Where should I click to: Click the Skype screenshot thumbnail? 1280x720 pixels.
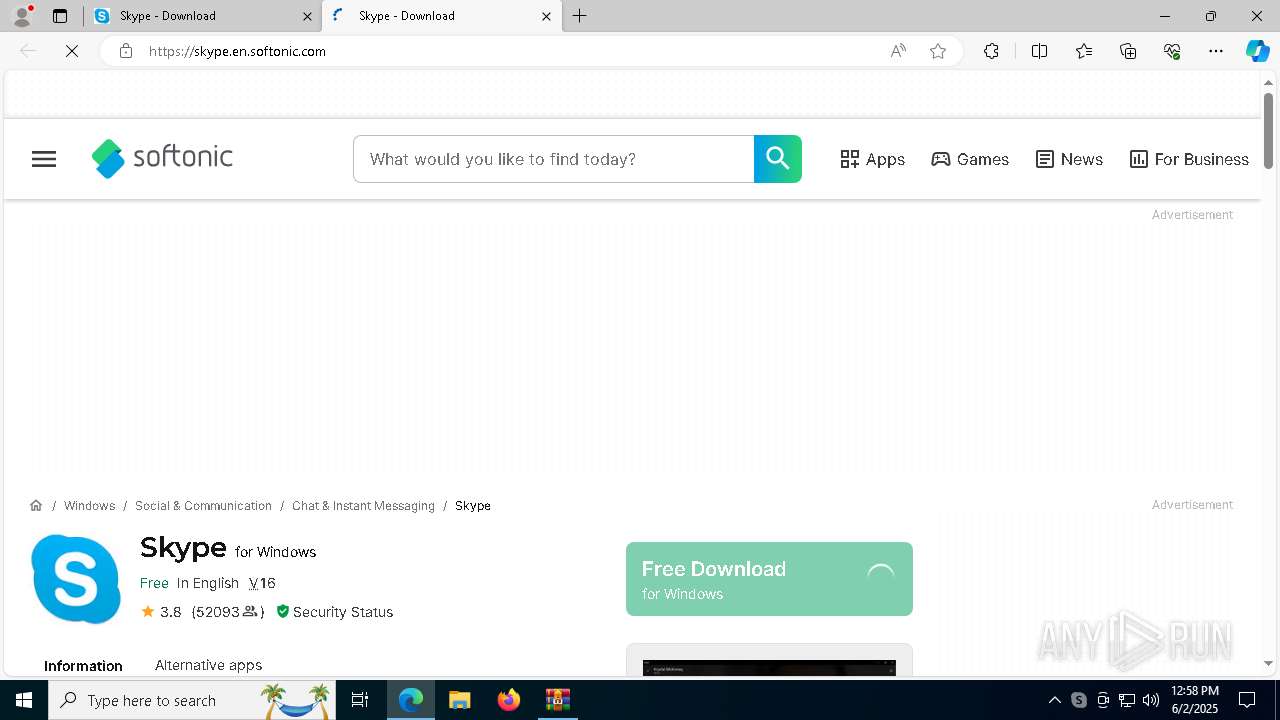(769, 667)
